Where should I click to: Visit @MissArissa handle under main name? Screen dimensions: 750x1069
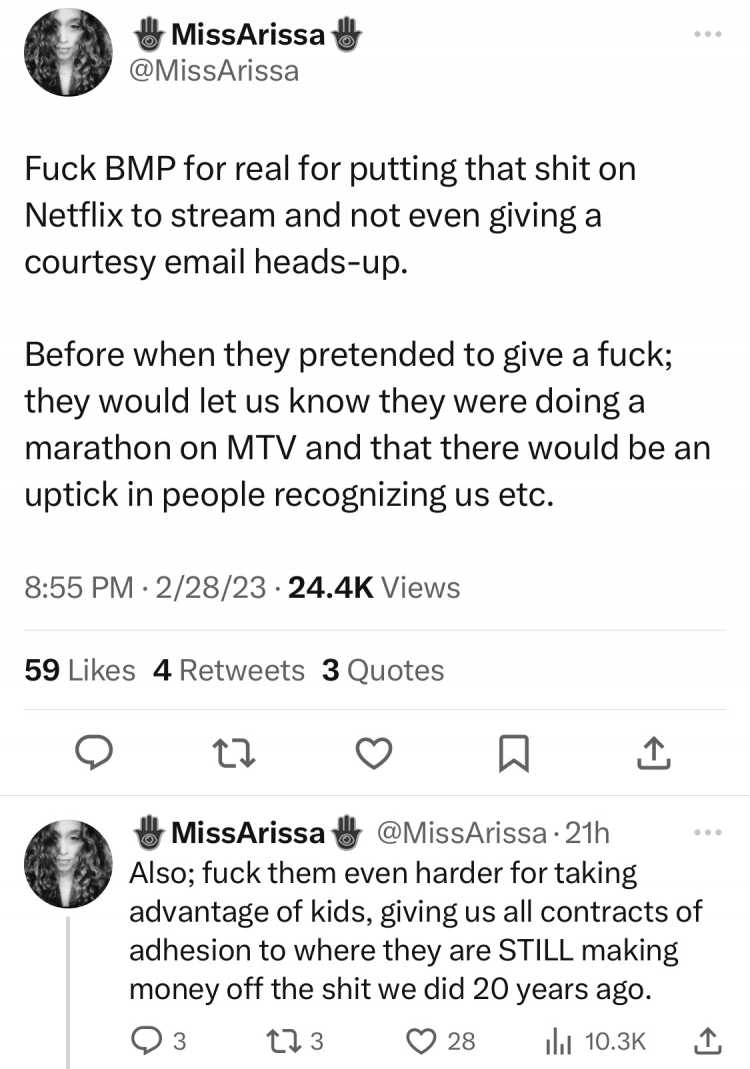(214, 71)
